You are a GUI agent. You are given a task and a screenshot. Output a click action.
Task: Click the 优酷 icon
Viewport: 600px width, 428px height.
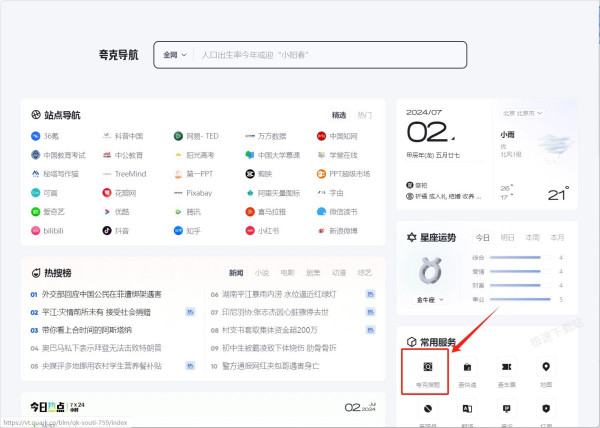pos(107,212)
